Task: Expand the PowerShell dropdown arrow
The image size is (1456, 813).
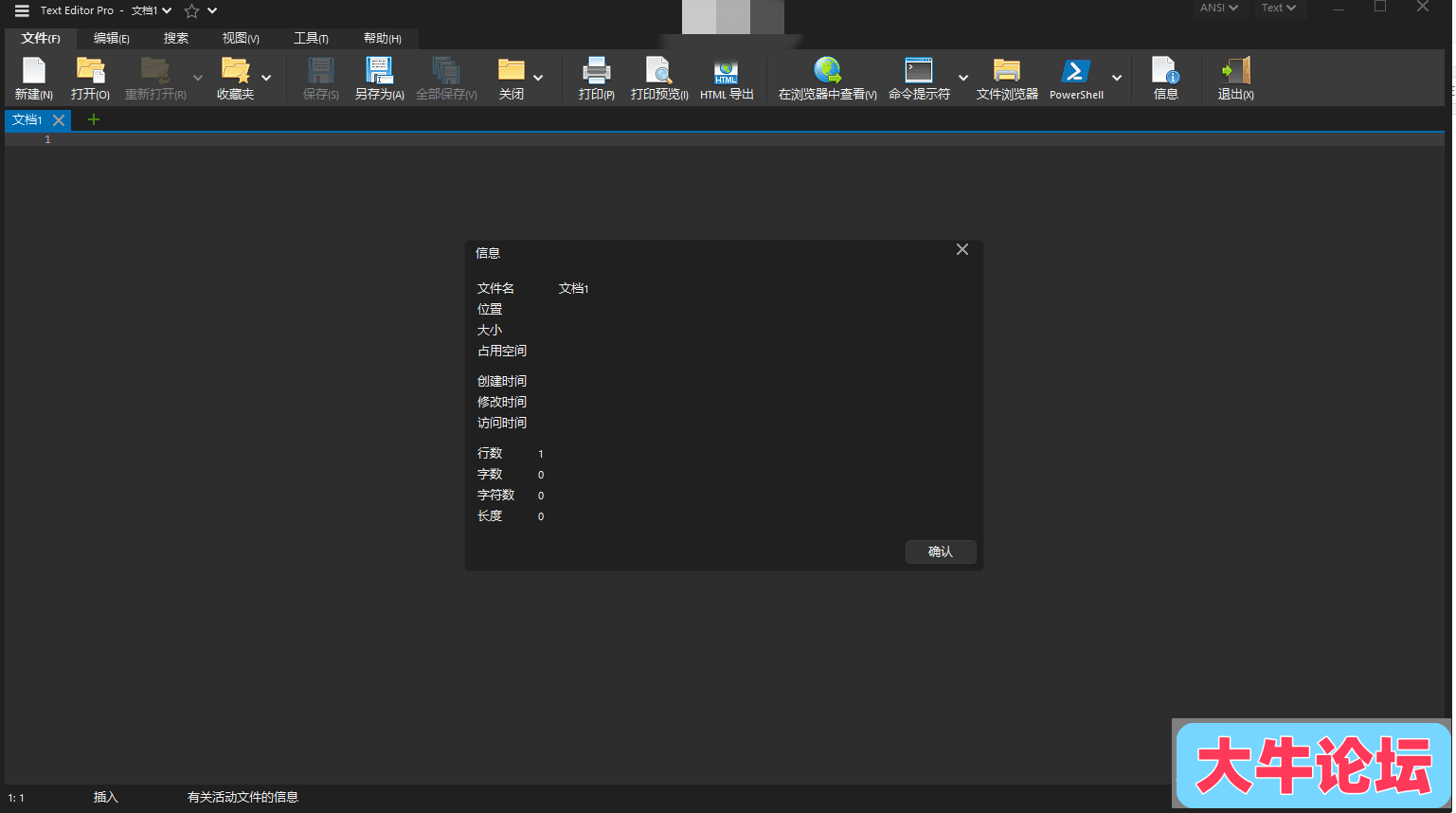Action: (x=1117, y=78)
